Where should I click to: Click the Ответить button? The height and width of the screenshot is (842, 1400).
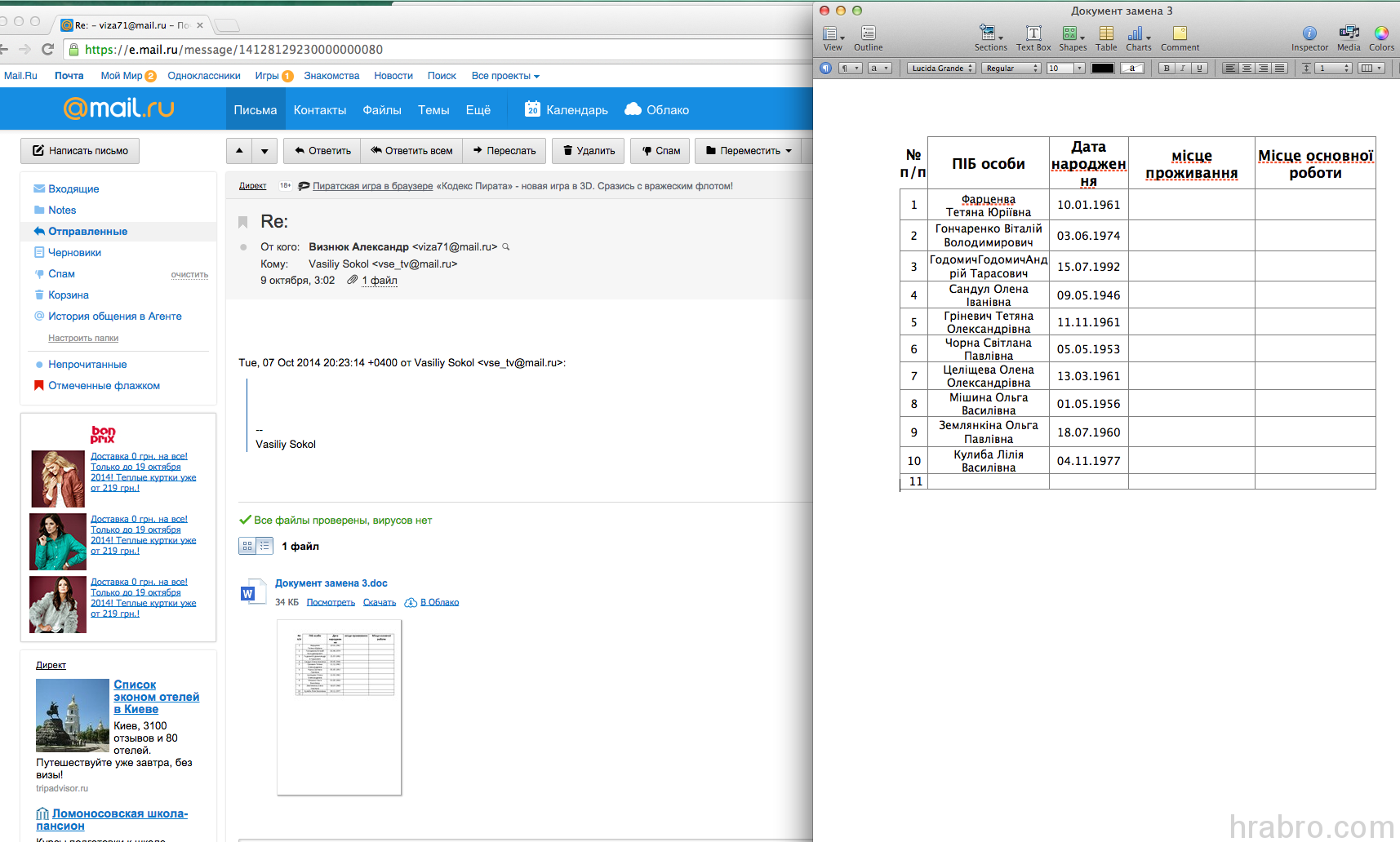pos(323,151)
